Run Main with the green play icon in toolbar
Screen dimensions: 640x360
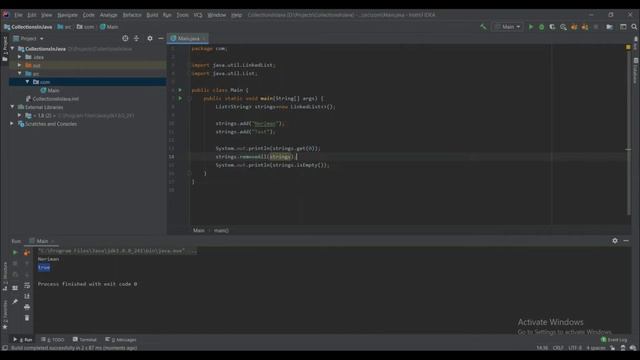[x=531, y=27]
